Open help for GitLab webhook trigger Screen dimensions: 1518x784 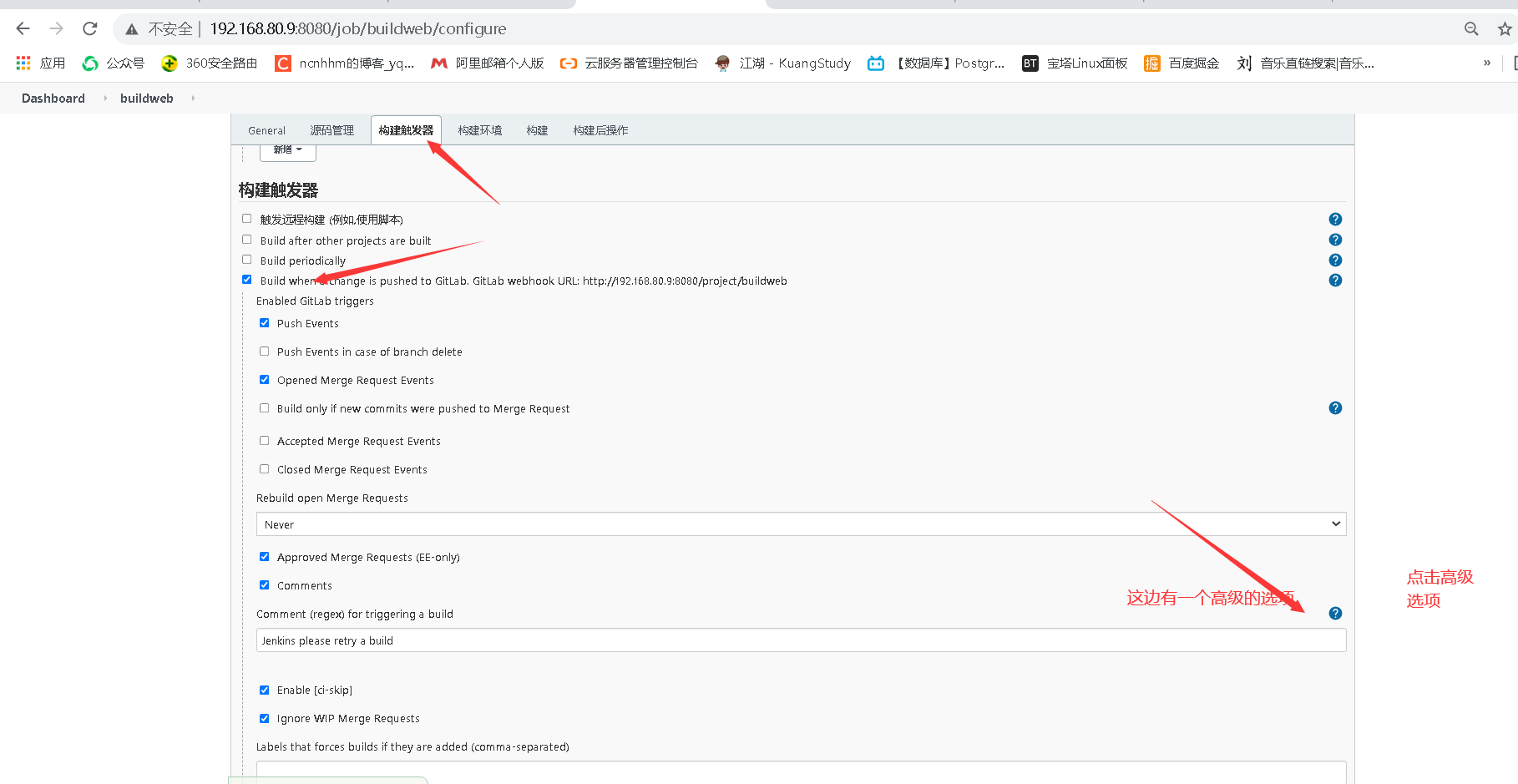point(1334,281)
